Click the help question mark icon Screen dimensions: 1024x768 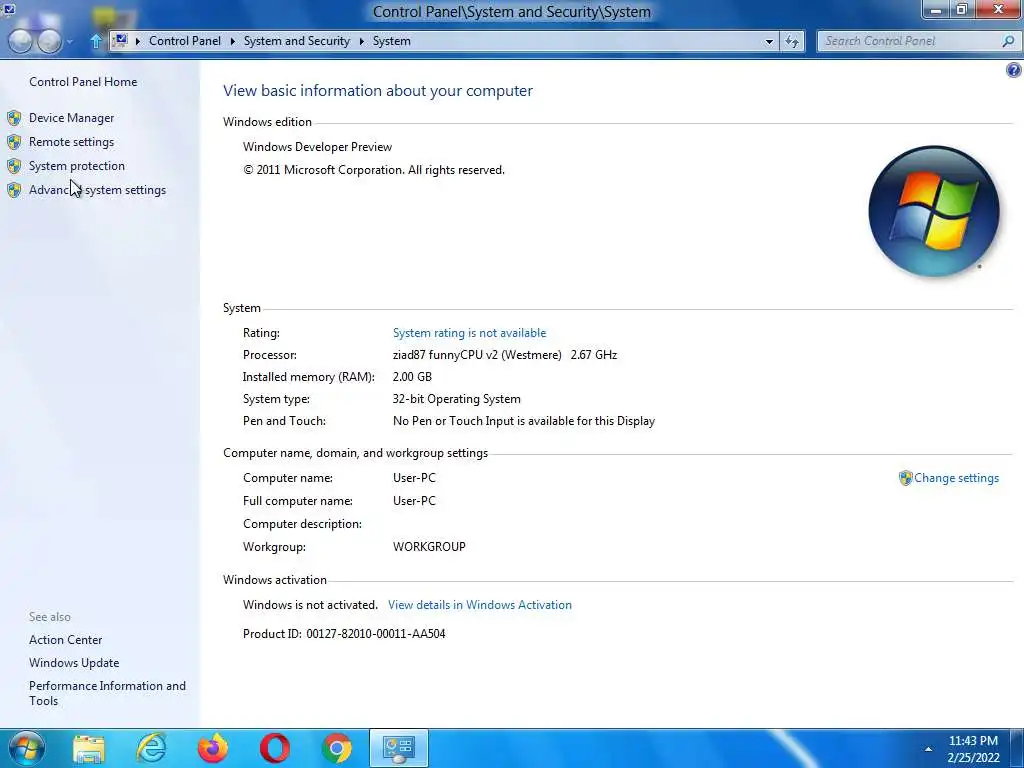tap(1014, 71)
